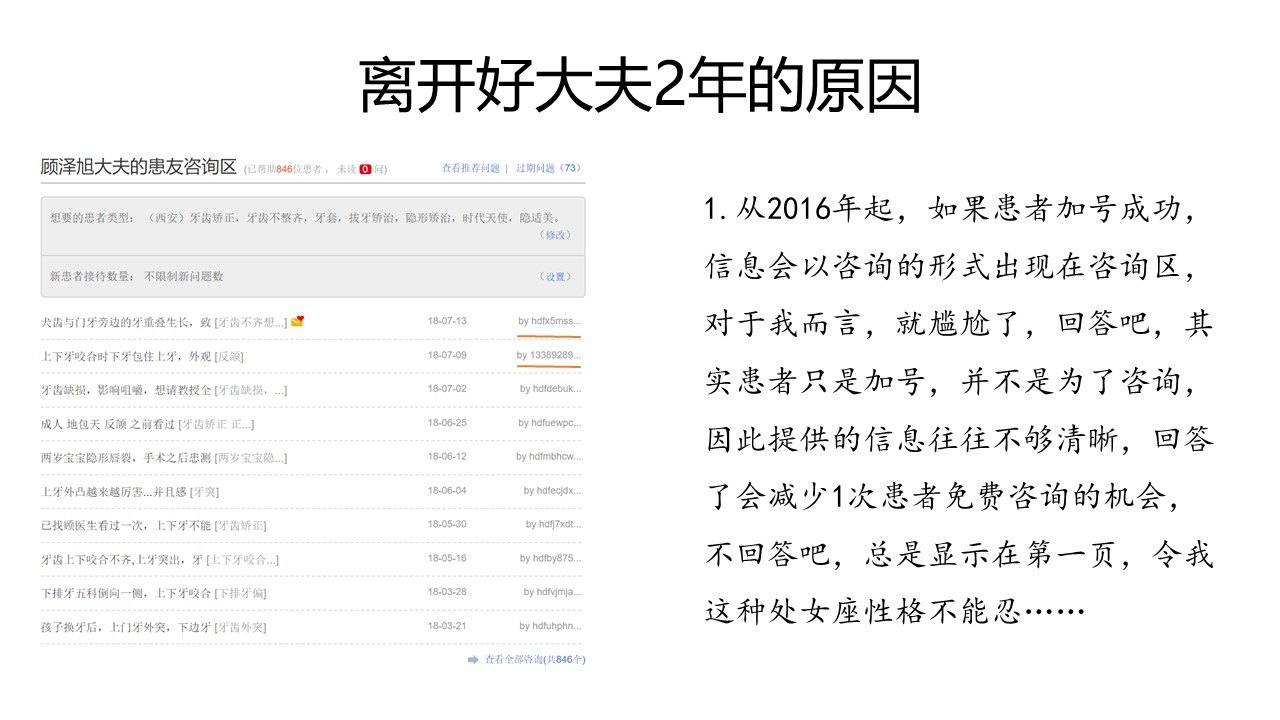
Task: Click the red unread count badge '0'
Action: coord(365,169)
